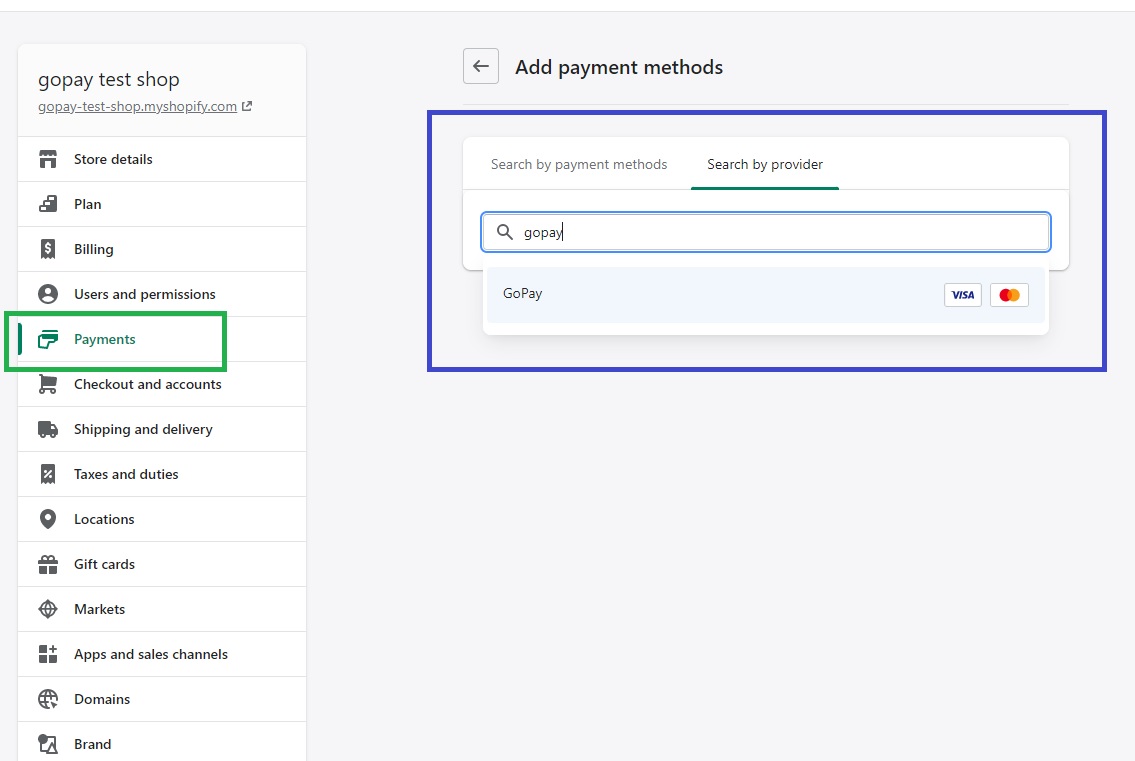This screenshot has height=761, width=1135.
Task: Click the provider search input field
Action: point(766,232)
